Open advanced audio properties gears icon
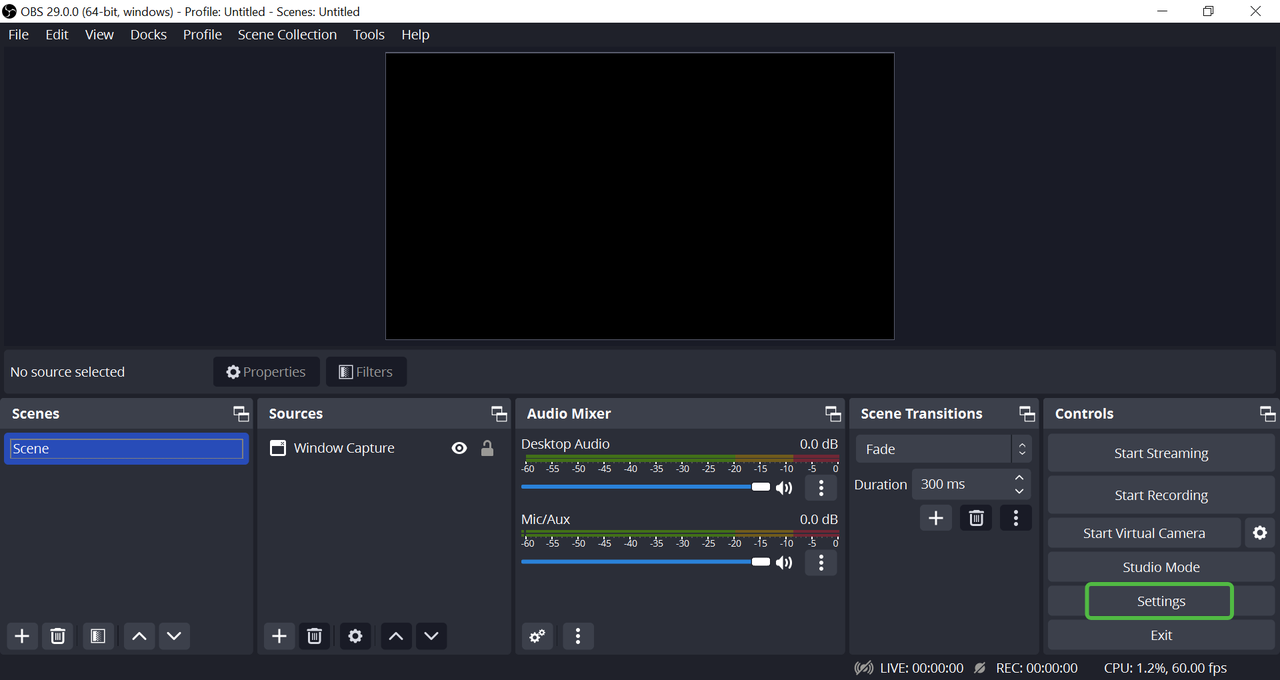This screenshot has width=1280, height=680. [x=538, y=636]
